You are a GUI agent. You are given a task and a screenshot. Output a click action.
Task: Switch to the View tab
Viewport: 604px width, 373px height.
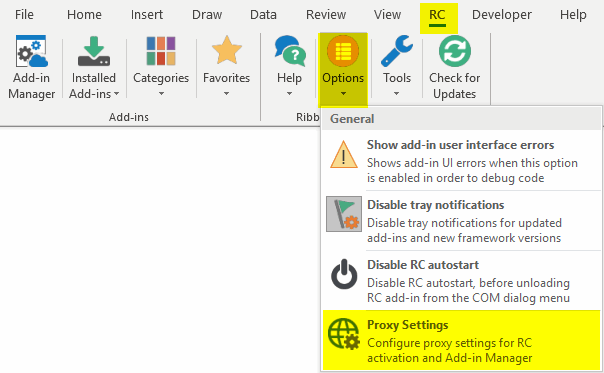click(x=387, y=15)
